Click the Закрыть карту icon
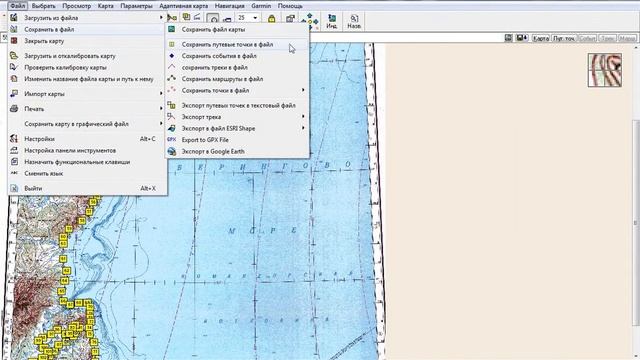Viewport: 640px width, 360px height. point(14,41)
